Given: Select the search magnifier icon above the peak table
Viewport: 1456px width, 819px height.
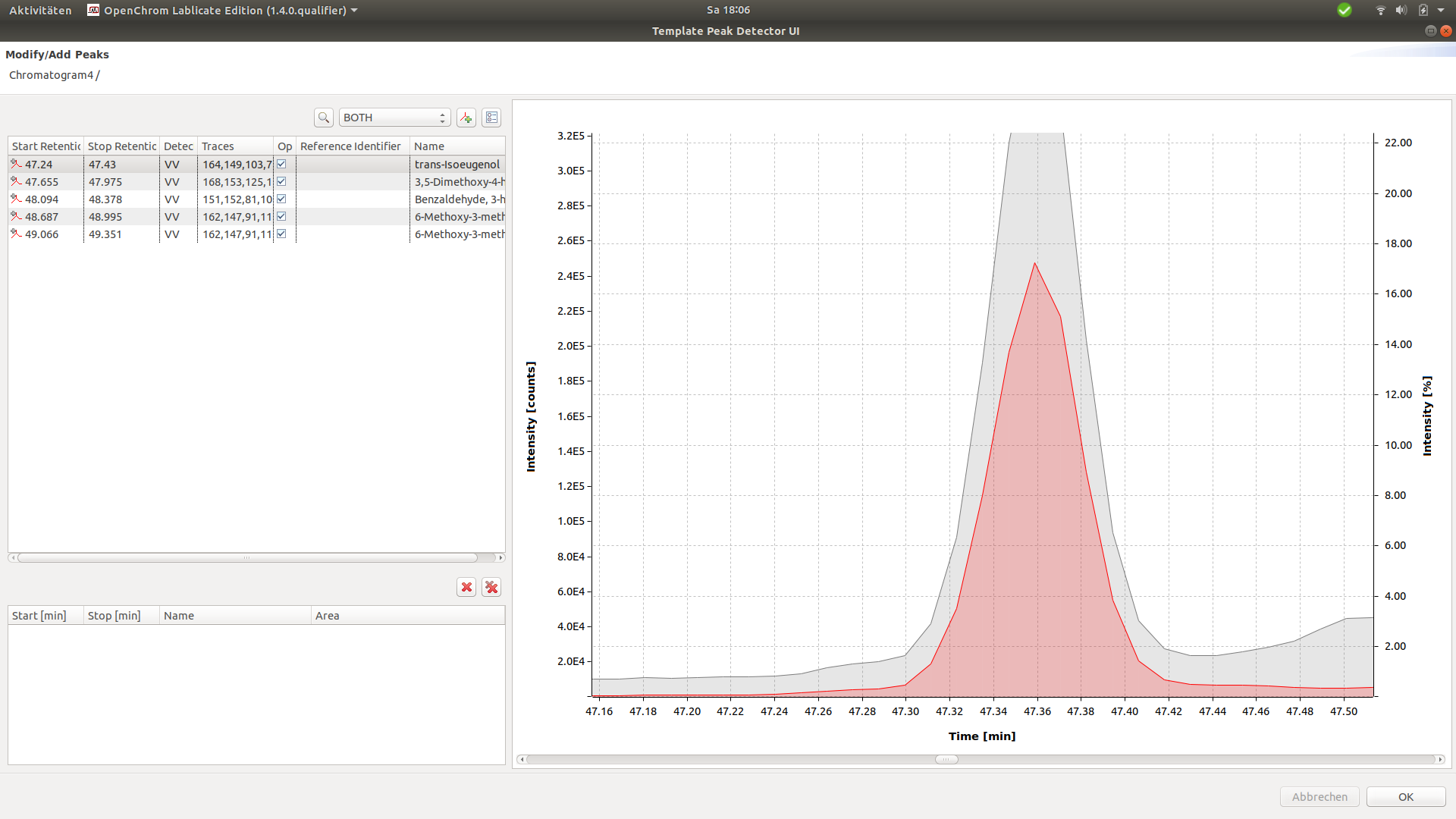Looking at the screenshot, I should click(323, 118).
